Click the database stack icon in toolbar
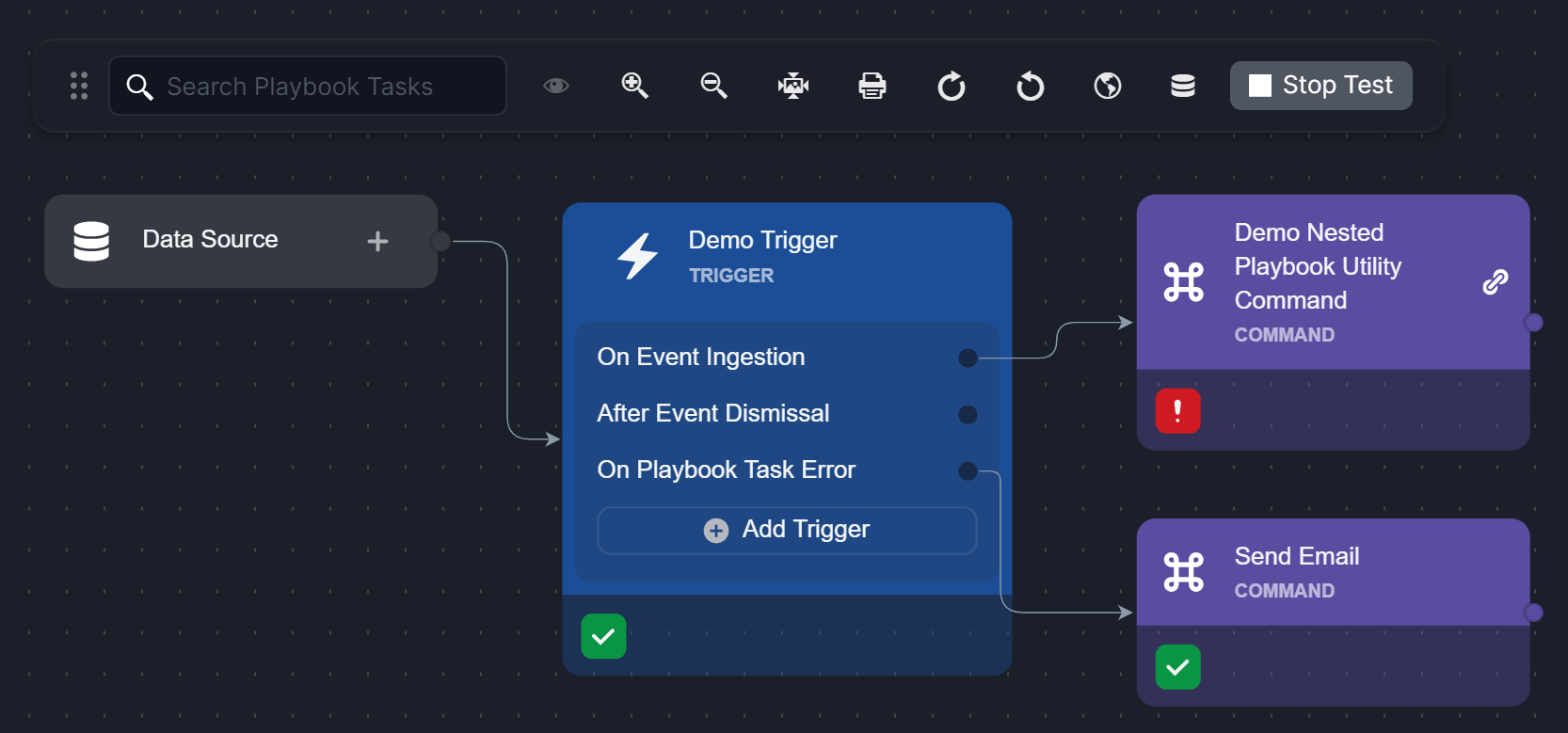Viewport: 1568px width, 733px height. (x=1183, y=86)
